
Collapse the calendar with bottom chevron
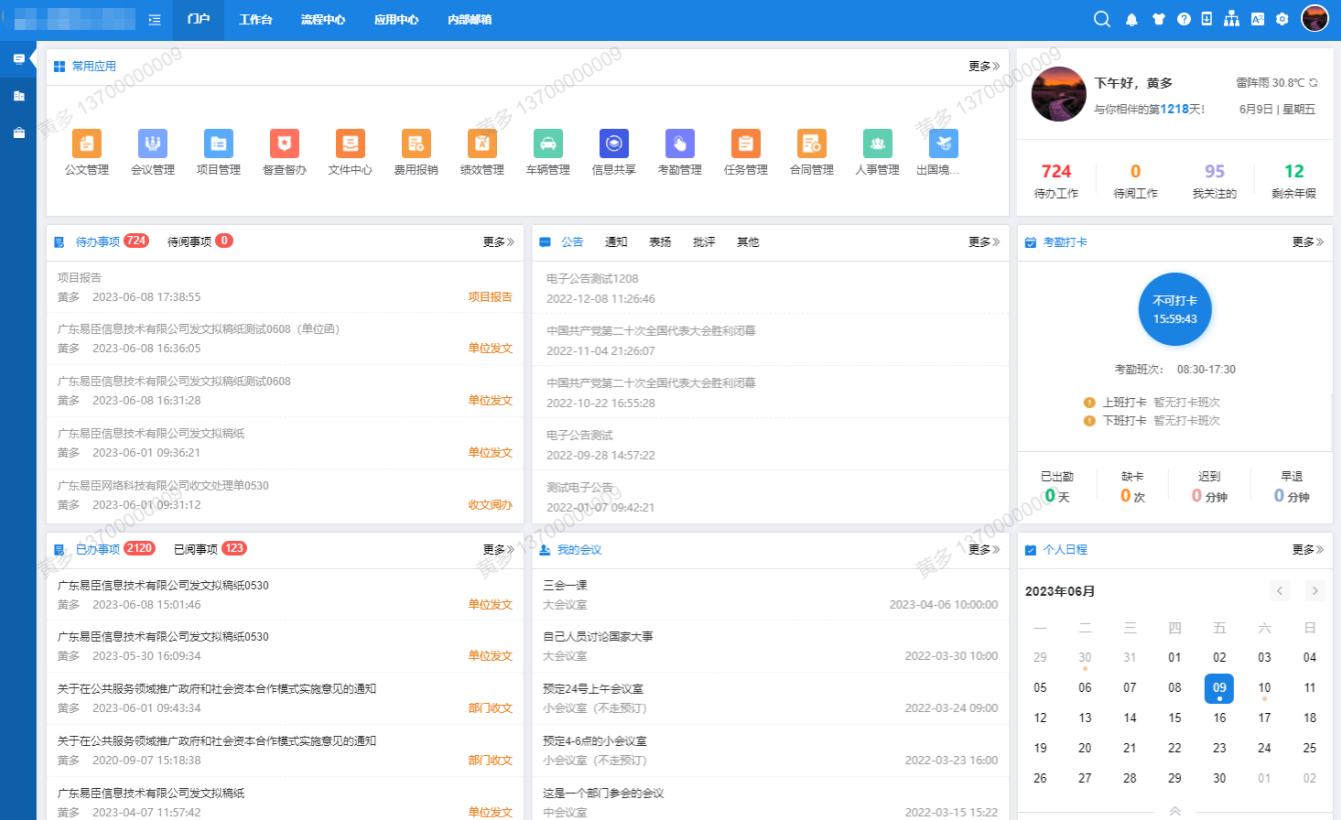[1175, 811]
